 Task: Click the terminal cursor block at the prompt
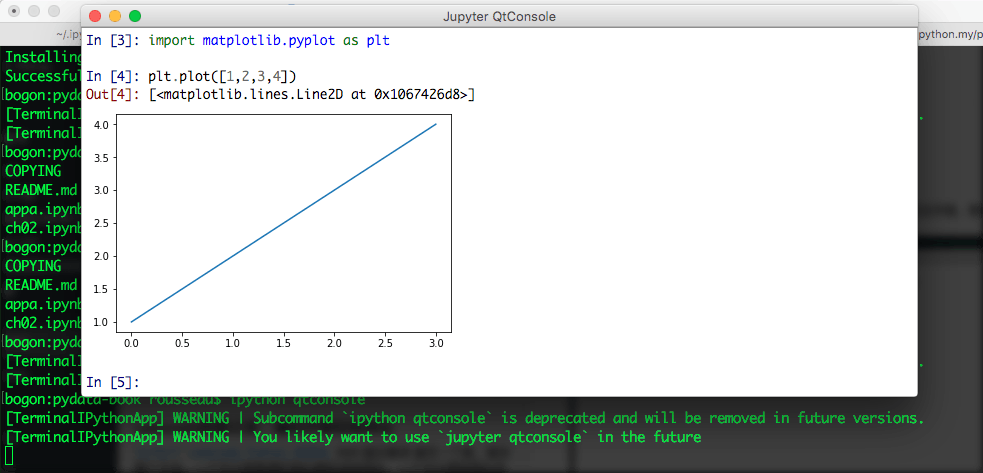click(x=9, y=455)
